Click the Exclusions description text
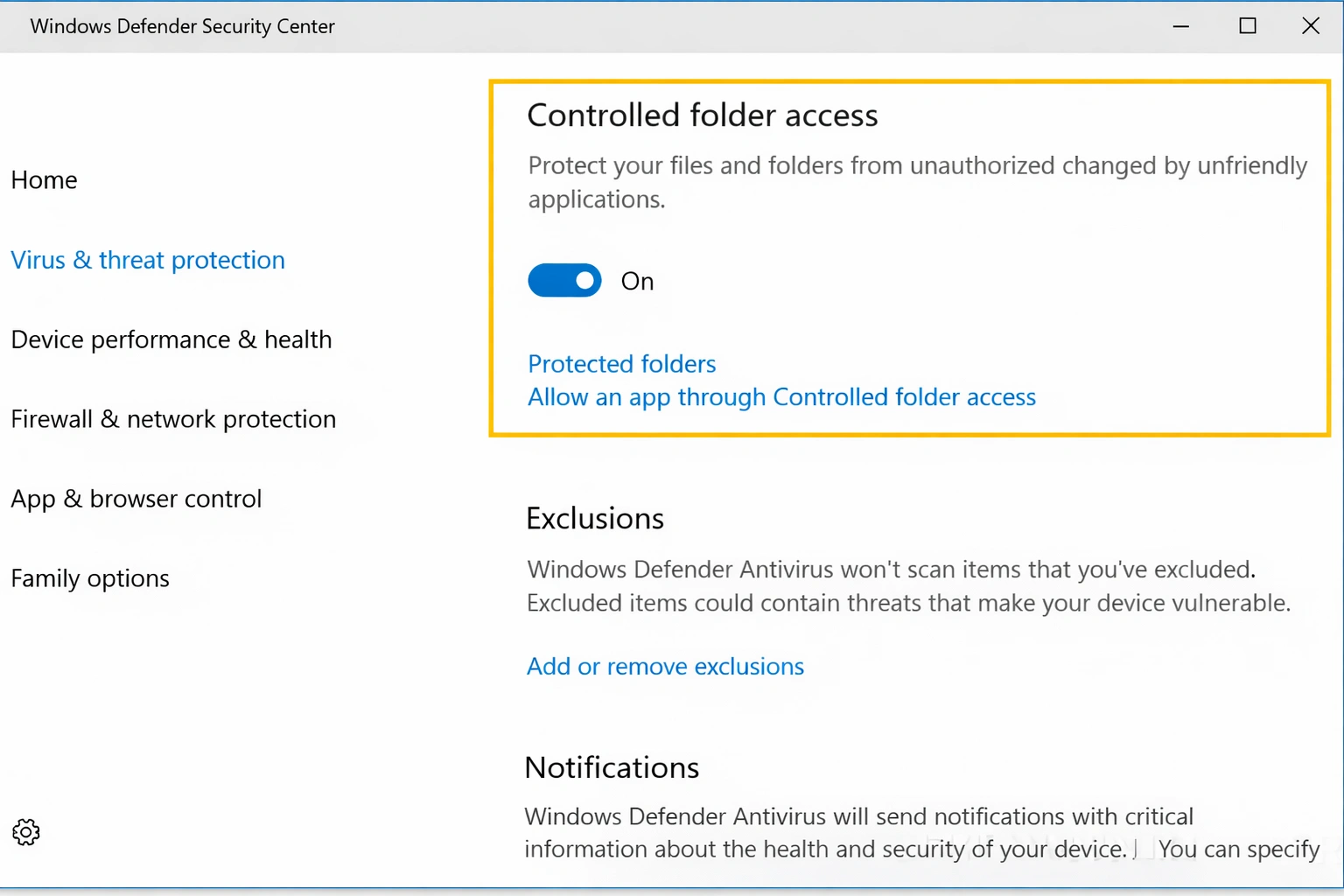 (x=907, y=585)
